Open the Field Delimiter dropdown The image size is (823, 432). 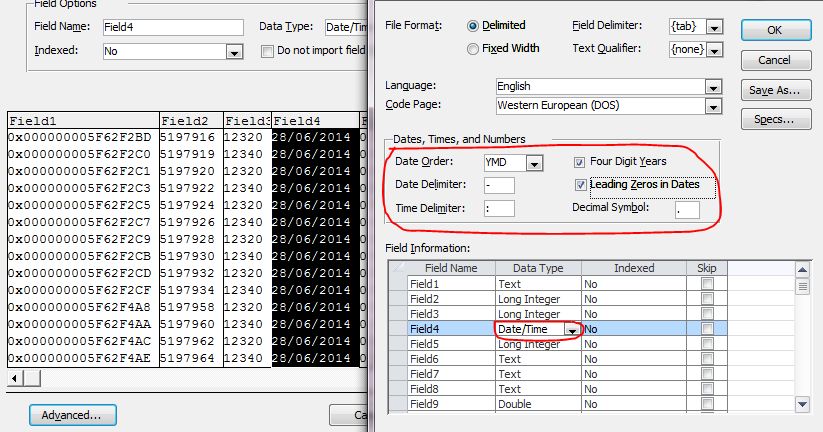pyautogui.click(x=714, y=27)
